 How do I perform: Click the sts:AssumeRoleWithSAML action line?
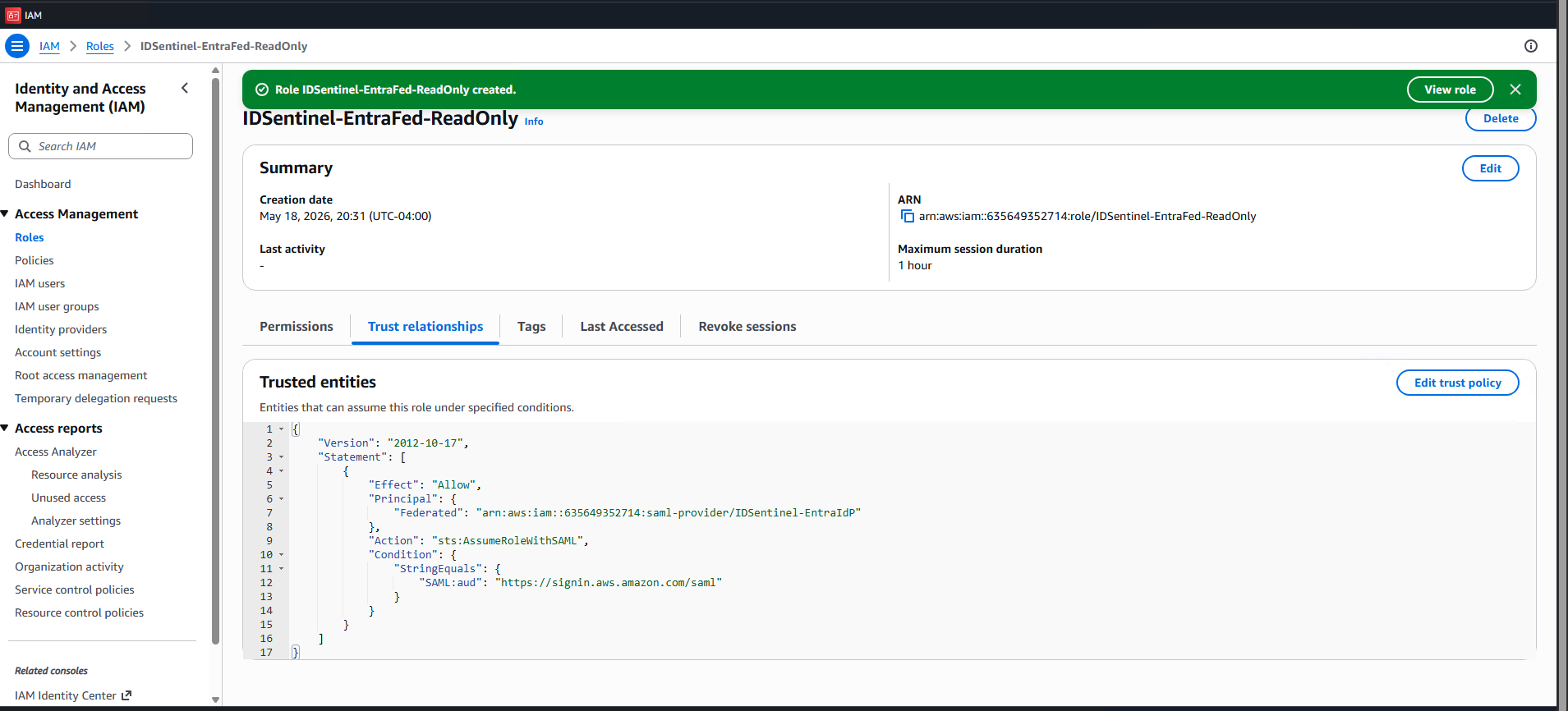click(479, 541)
